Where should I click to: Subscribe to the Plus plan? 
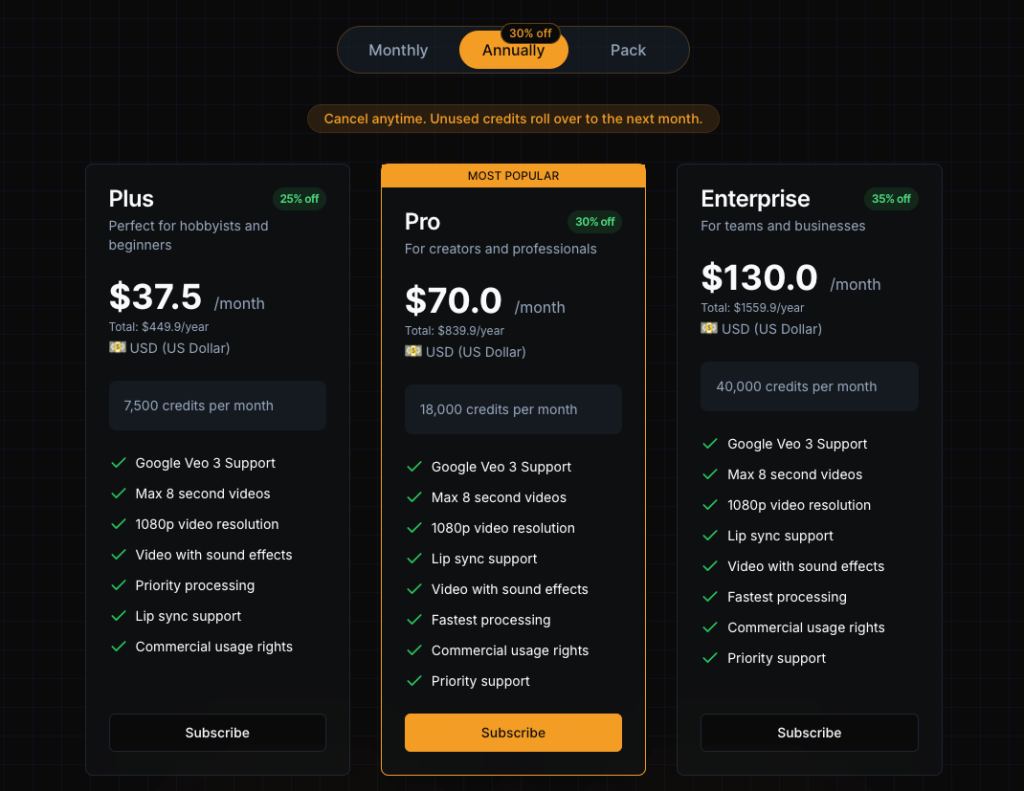pos(217,732)
